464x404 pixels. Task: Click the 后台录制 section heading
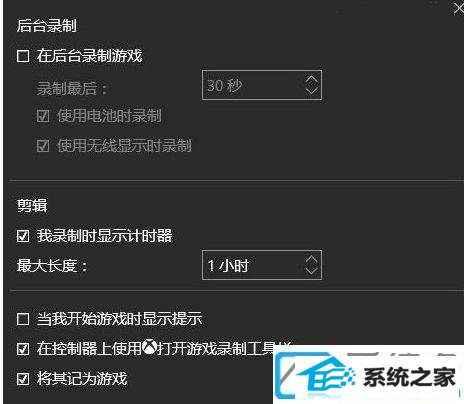[47, 26]
